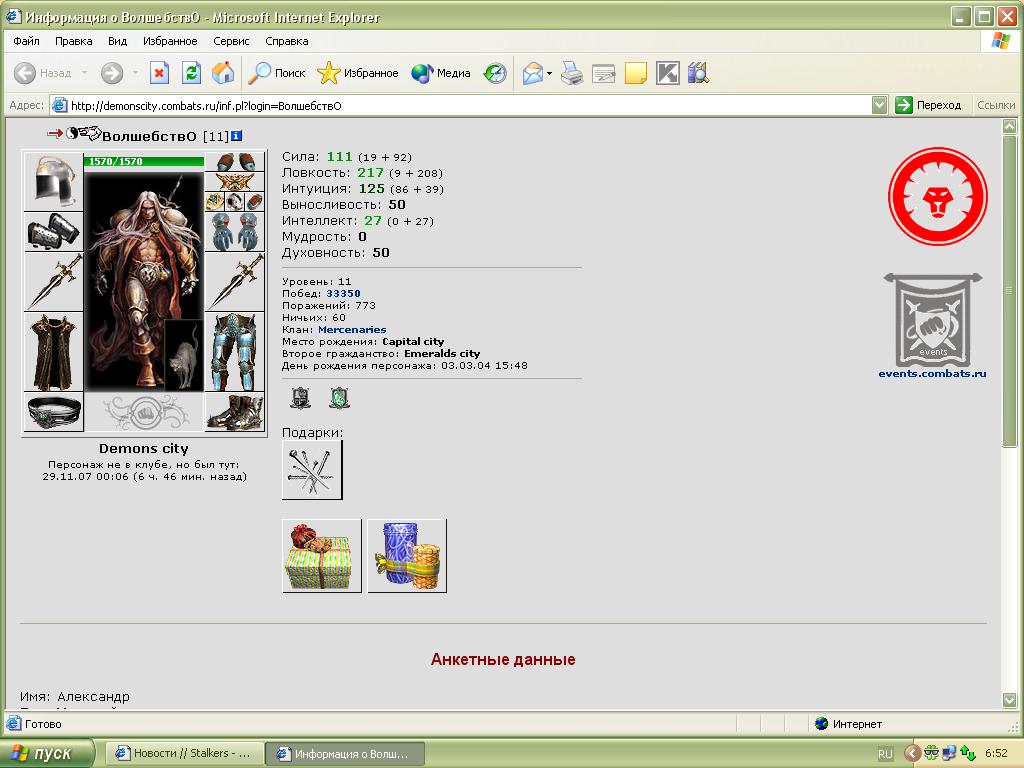Click the boots equipment slot
This screenshot has width=1024, height=768.
point(235,412)
